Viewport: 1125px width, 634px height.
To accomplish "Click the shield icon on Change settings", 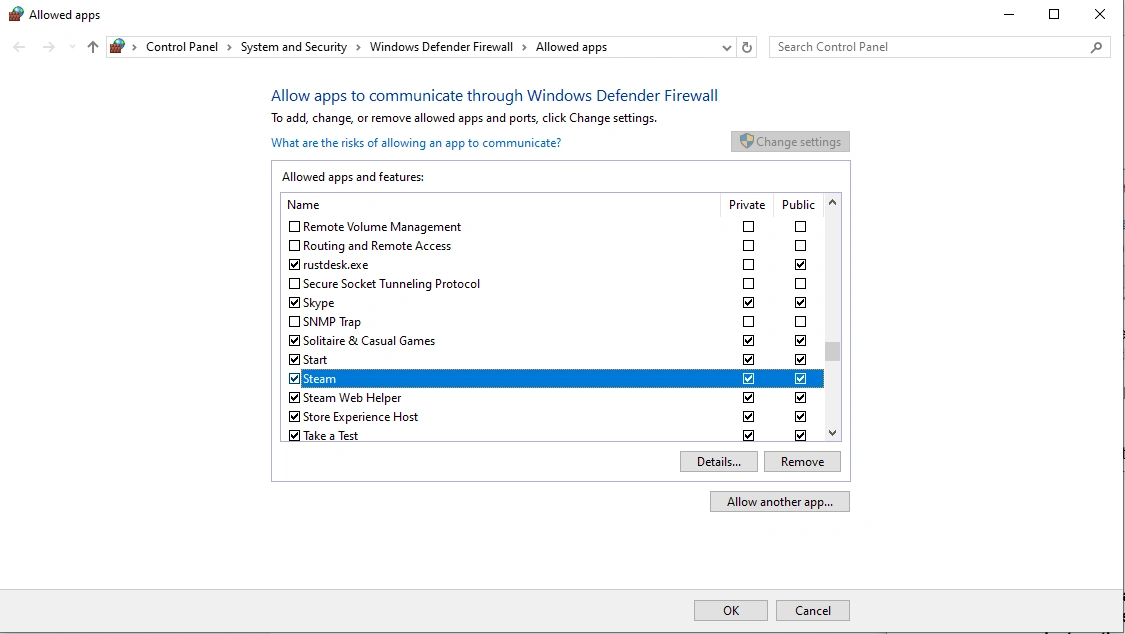I will coord(746,141).
